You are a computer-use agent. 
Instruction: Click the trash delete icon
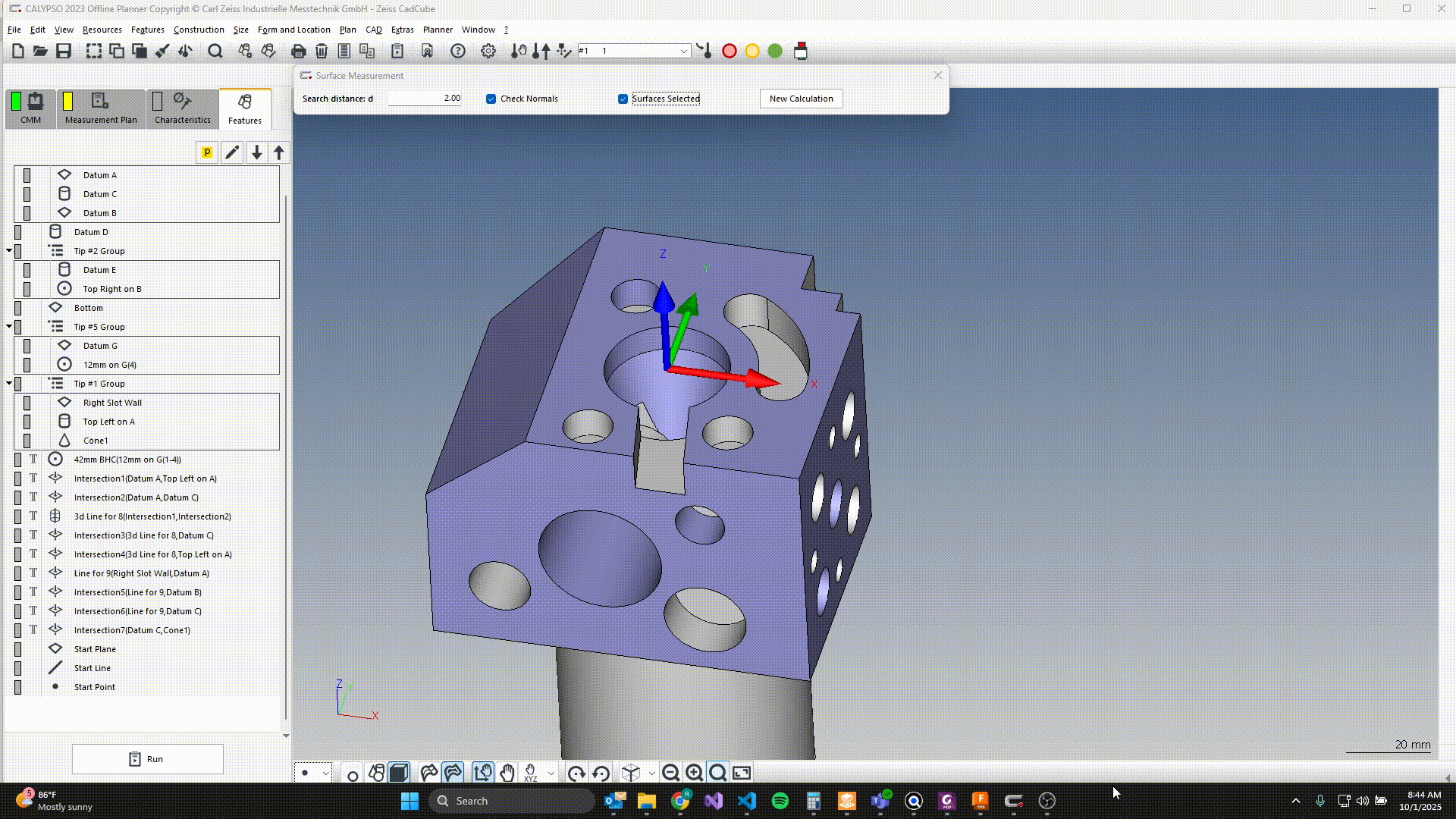(322, 51)
